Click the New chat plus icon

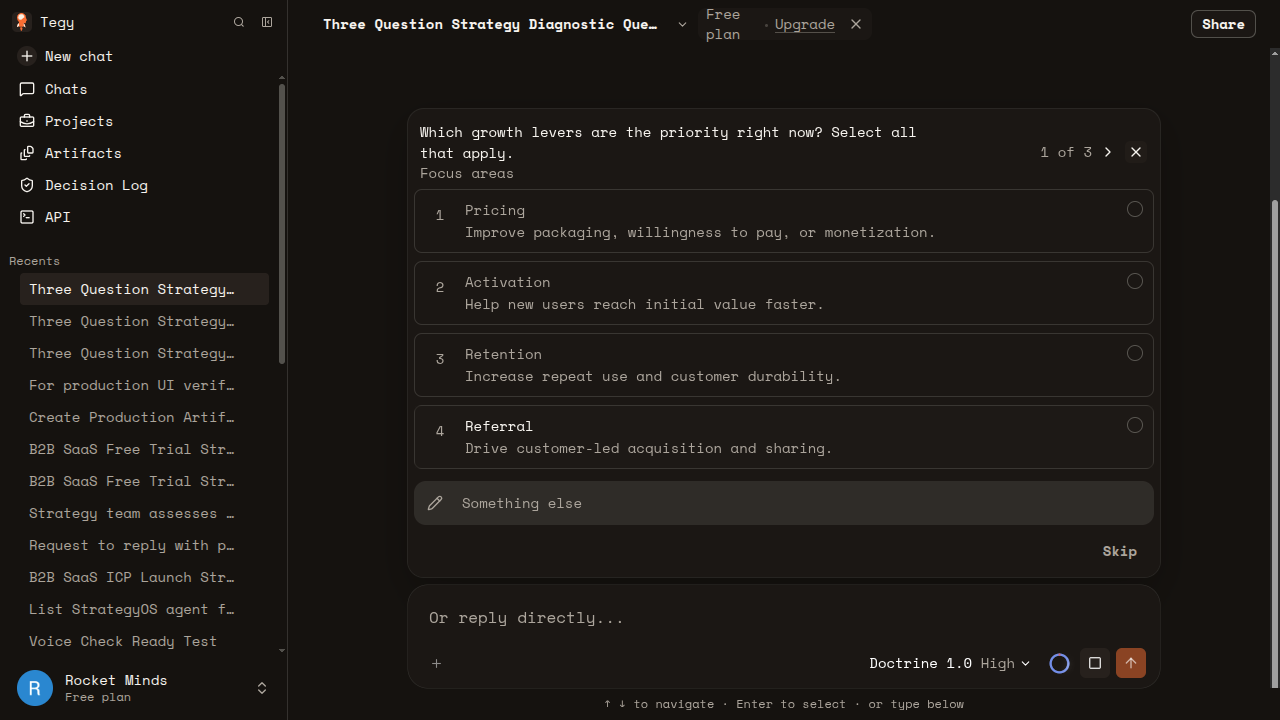[x=27, y=56]
